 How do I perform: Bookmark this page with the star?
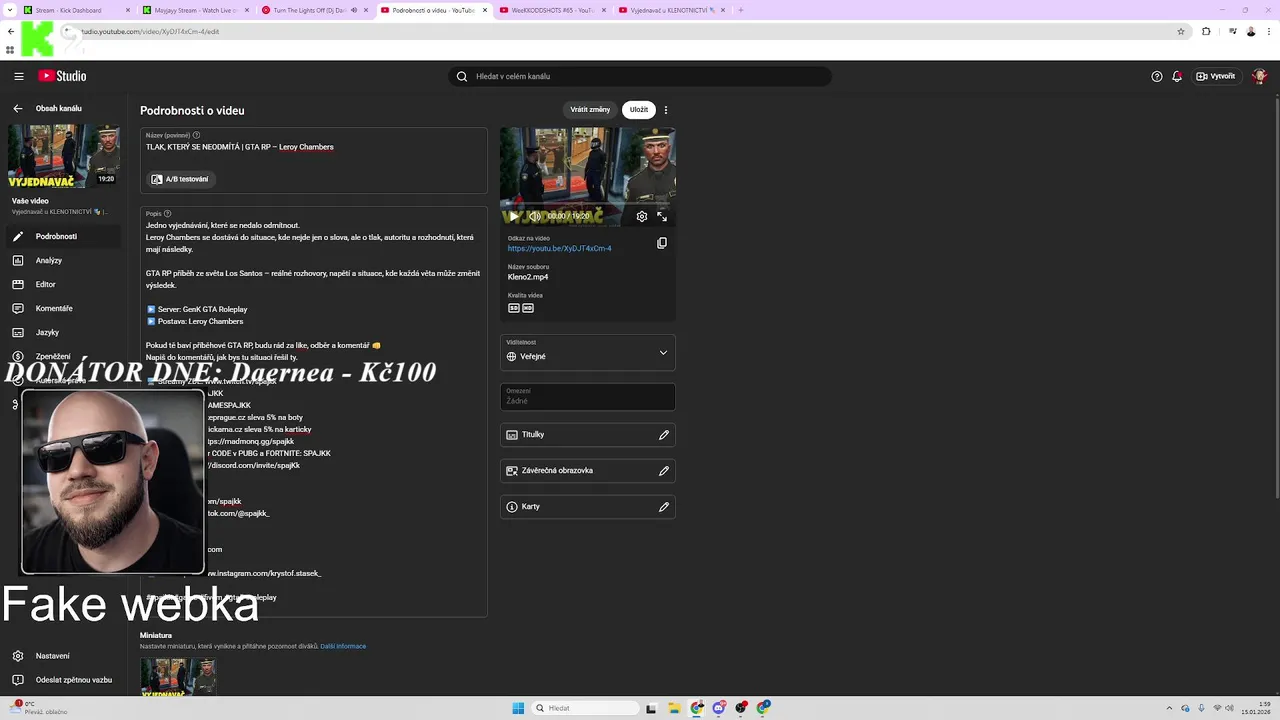click(x=1181, y=31)
